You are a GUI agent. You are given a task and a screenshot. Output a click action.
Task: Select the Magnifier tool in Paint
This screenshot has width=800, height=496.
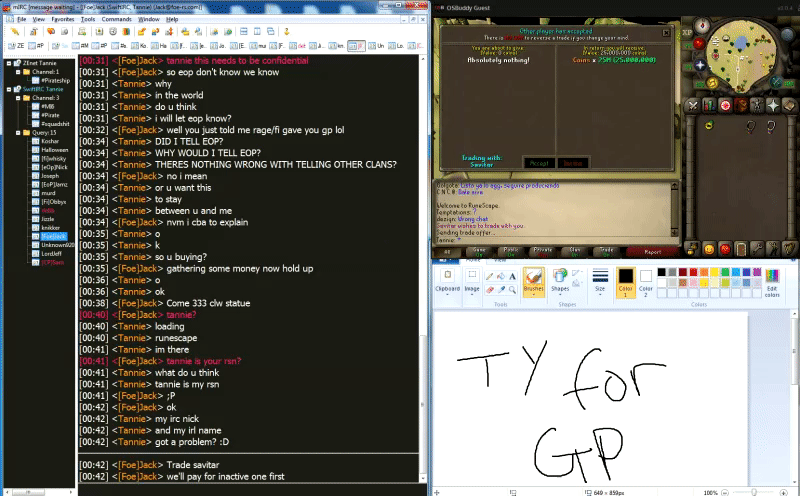[512, 289]
